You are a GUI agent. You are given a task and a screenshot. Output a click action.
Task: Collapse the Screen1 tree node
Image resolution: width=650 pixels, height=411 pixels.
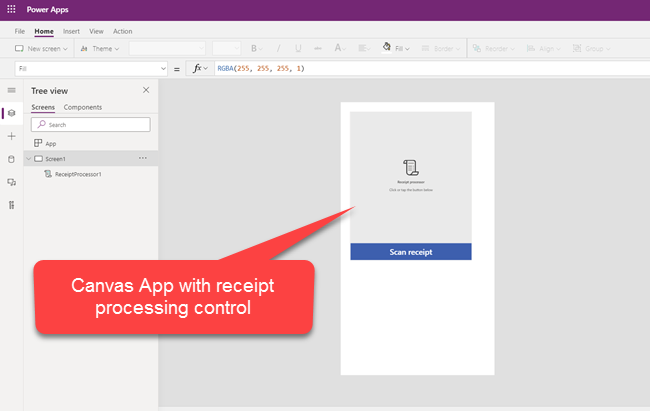pyautogui.click(x=29, y=159)
